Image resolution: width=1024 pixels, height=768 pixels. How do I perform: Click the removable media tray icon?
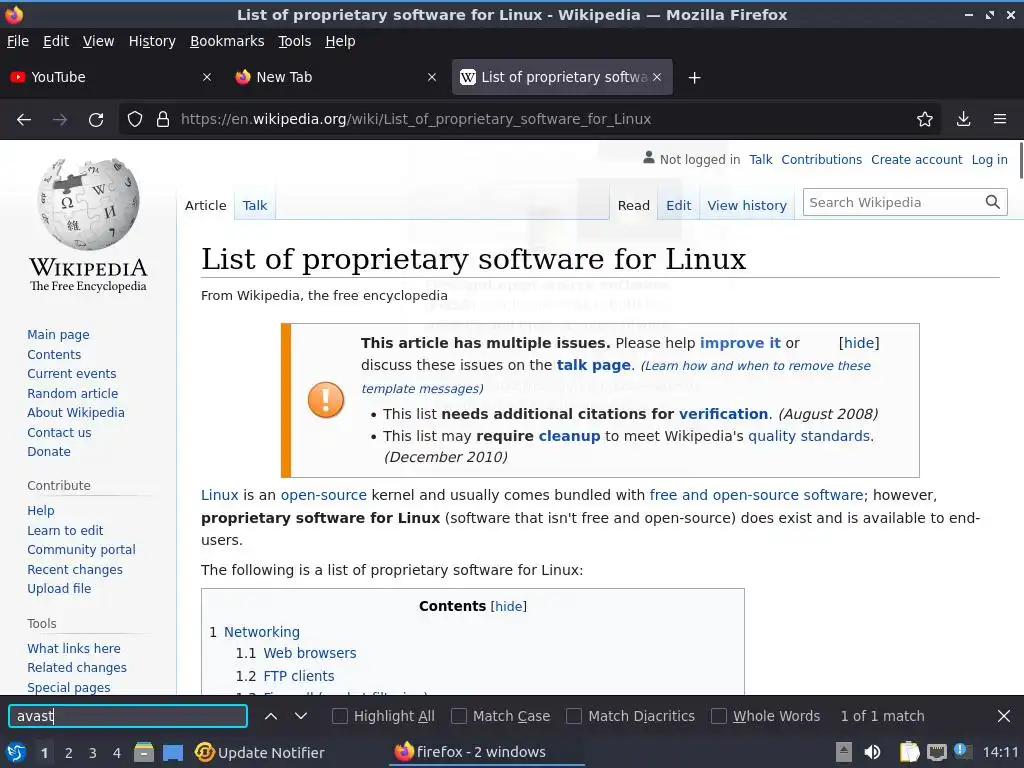click(x=844, y=753)
